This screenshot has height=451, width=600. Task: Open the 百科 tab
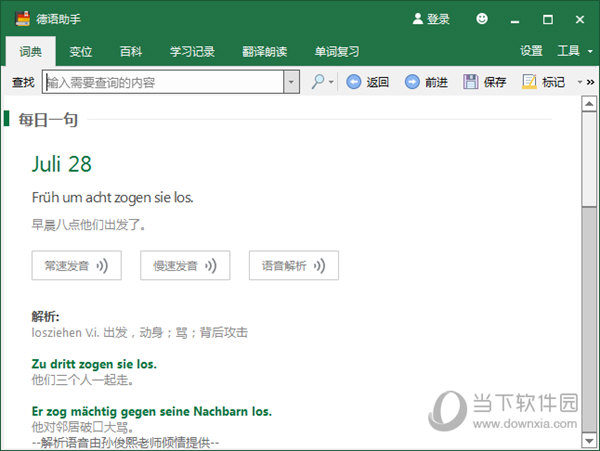131,51
